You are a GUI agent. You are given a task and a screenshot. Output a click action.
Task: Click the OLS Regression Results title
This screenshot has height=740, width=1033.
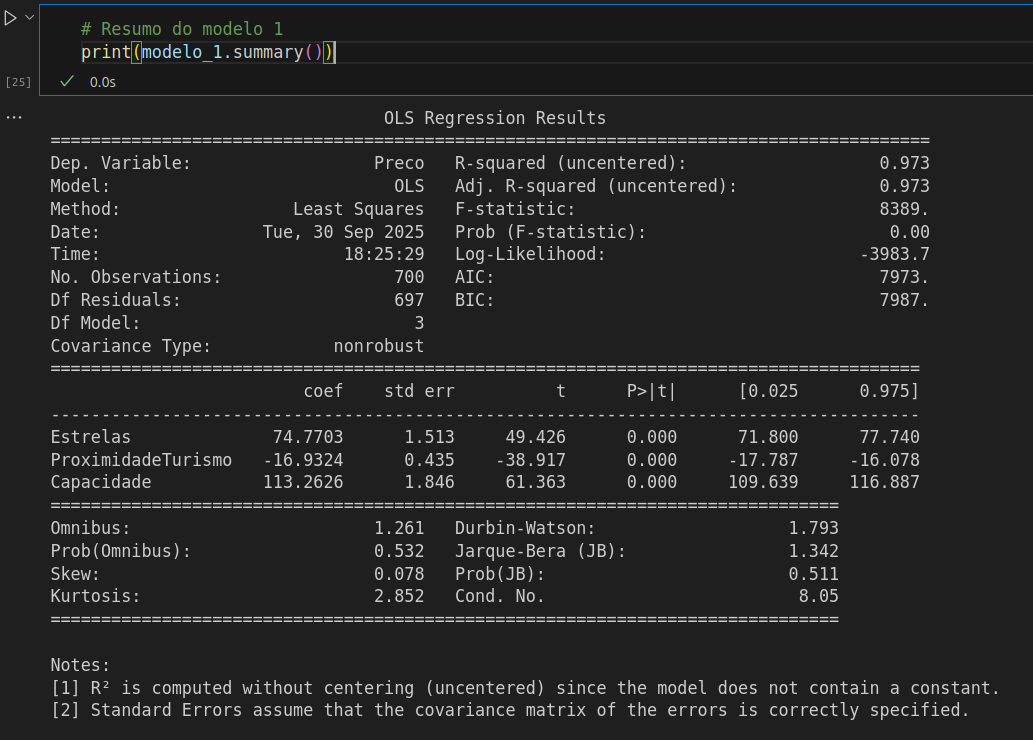494,118
